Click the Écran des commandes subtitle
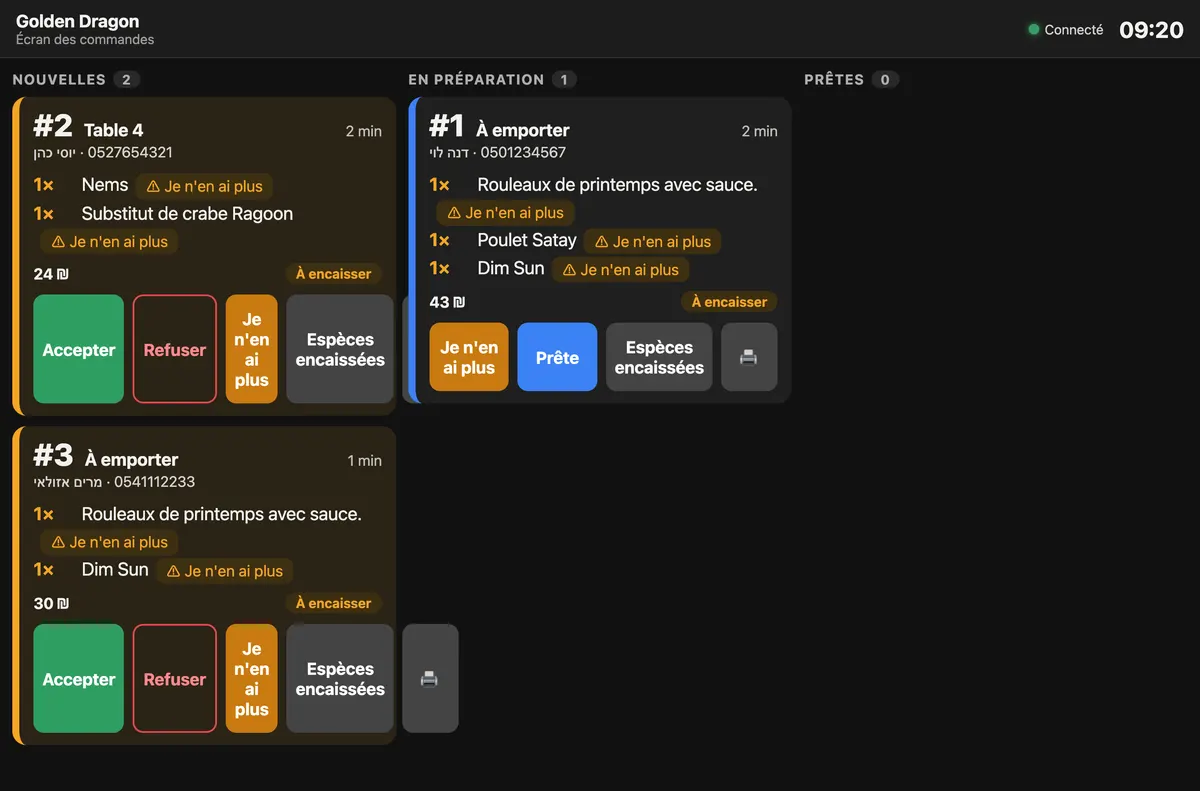 point(85,40)
